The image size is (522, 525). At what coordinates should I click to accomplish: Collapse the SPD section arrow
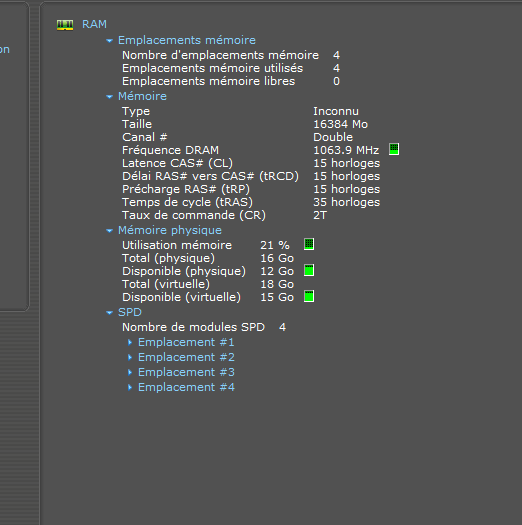pyautogui.click(x=109, y=313)
